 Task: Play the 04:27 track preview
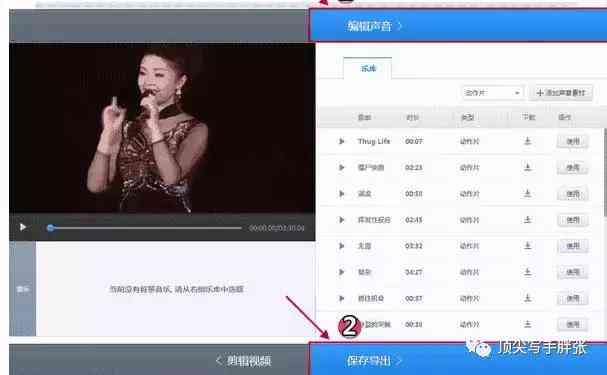[x=341, y=272]
